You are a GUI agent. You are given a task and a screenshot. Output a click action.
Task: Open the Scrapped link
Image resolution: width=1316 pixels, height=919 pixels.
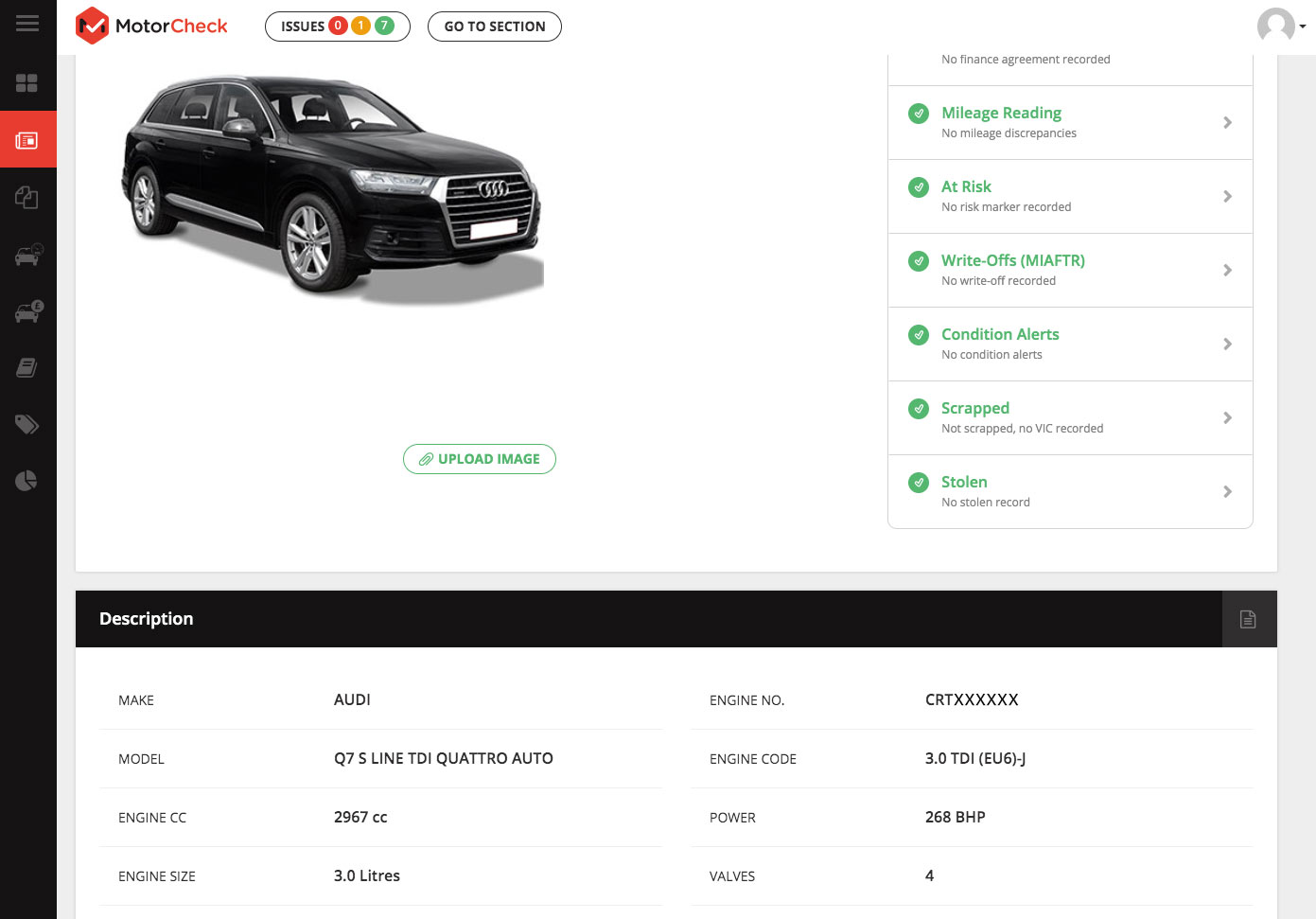[x=975, y=408]
